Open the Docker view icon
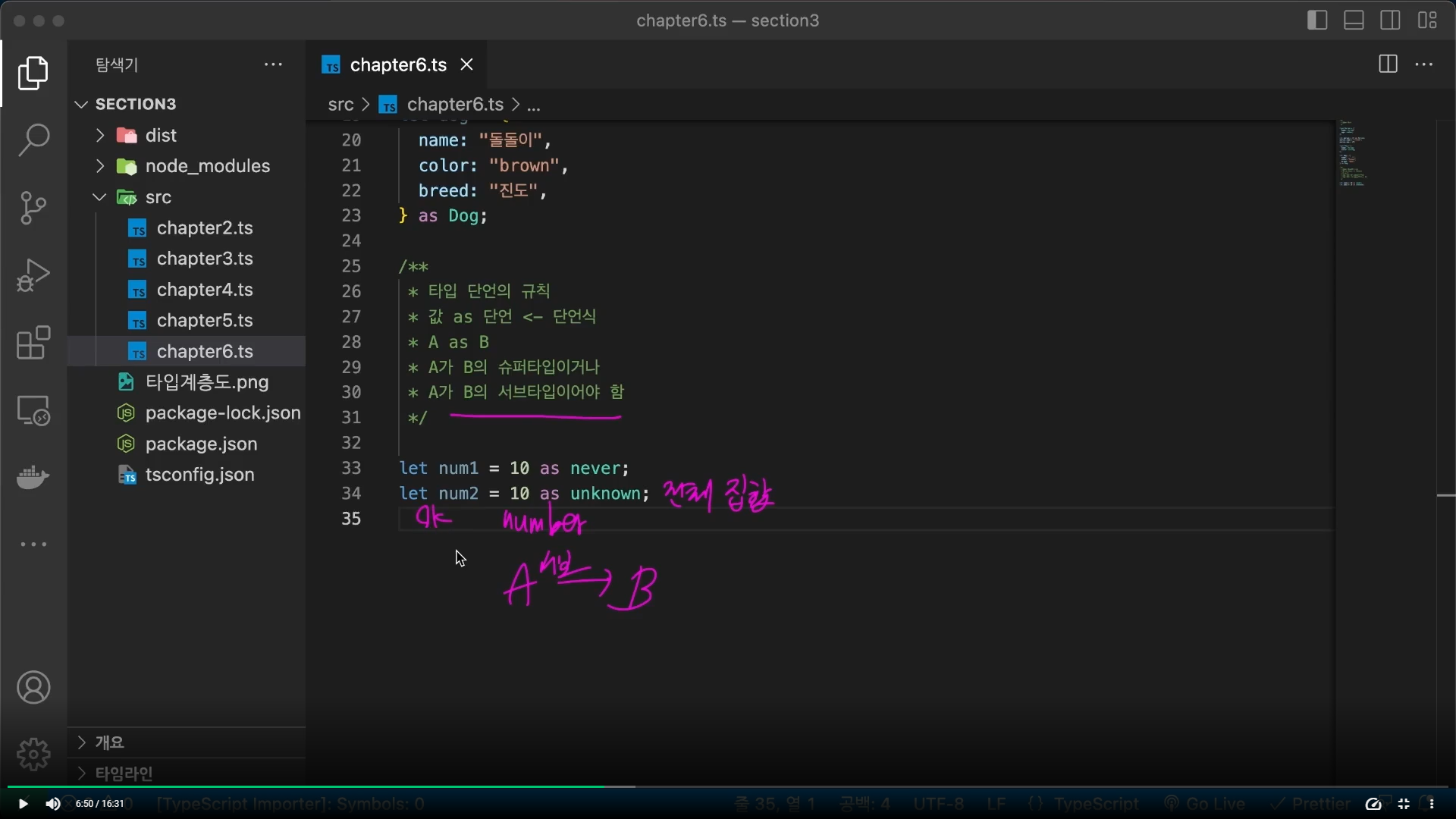 (x=33, y=478)
